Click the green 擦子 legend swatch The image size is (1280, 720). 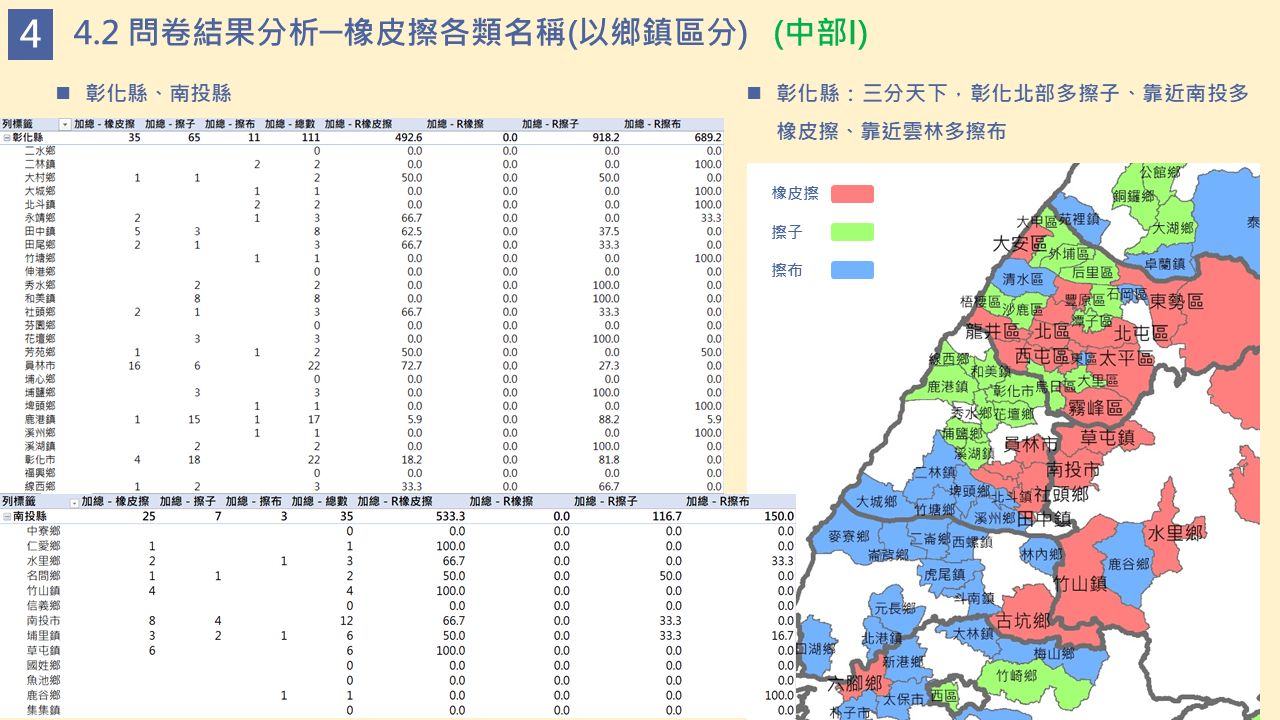pos(852,232)
